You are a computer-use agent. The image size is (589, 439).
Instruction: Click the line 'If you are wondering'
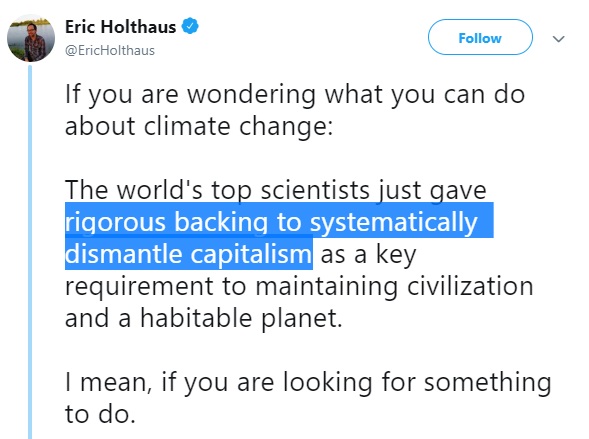tap(295, 94)
